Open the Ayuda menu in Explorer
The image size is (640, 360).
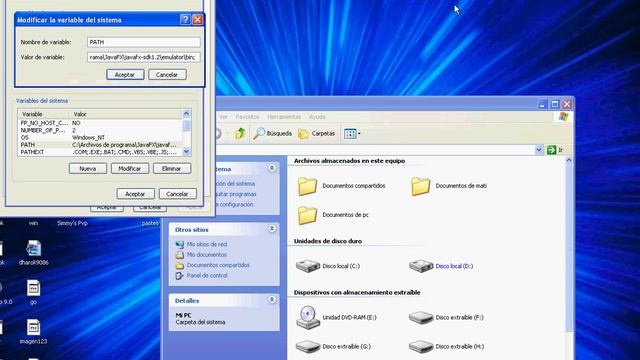click(x=317, y=117)
